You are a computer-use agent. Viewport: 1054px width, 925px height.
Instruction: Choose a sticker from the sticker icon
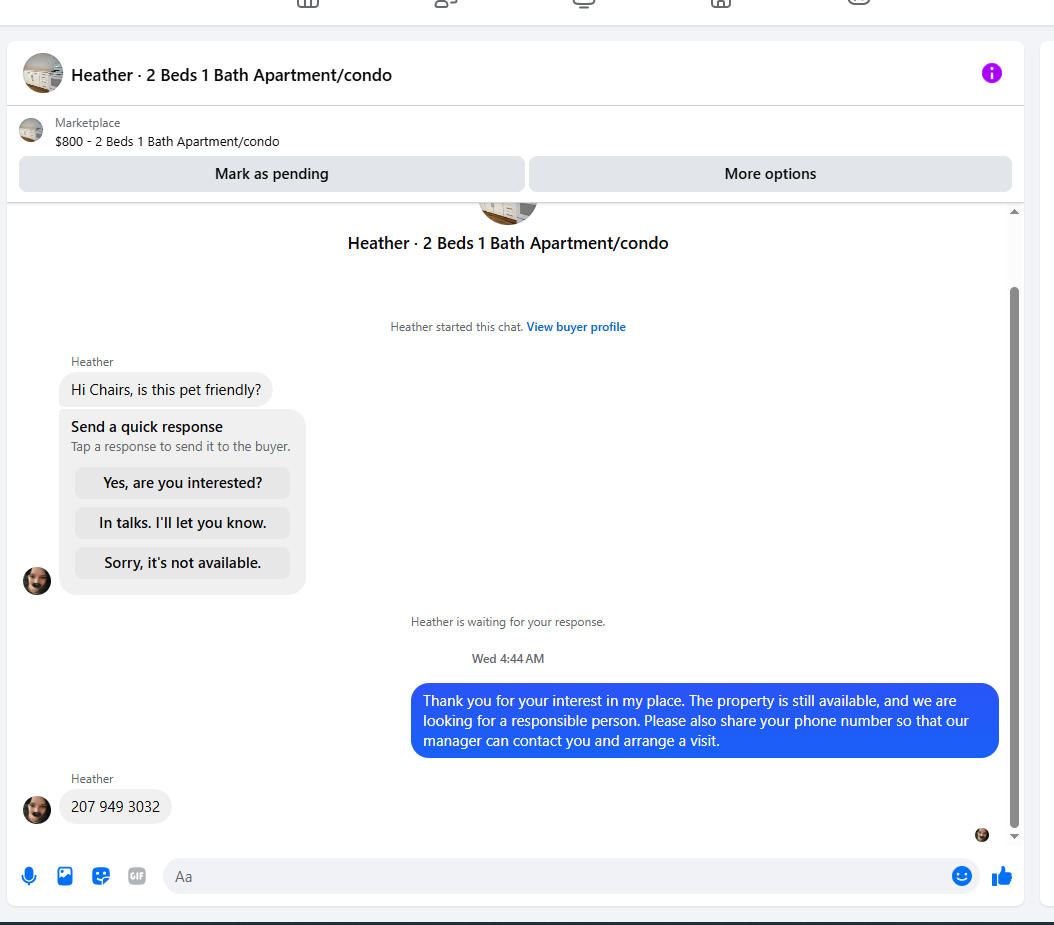pyautogui.click(x=101, y=876)
